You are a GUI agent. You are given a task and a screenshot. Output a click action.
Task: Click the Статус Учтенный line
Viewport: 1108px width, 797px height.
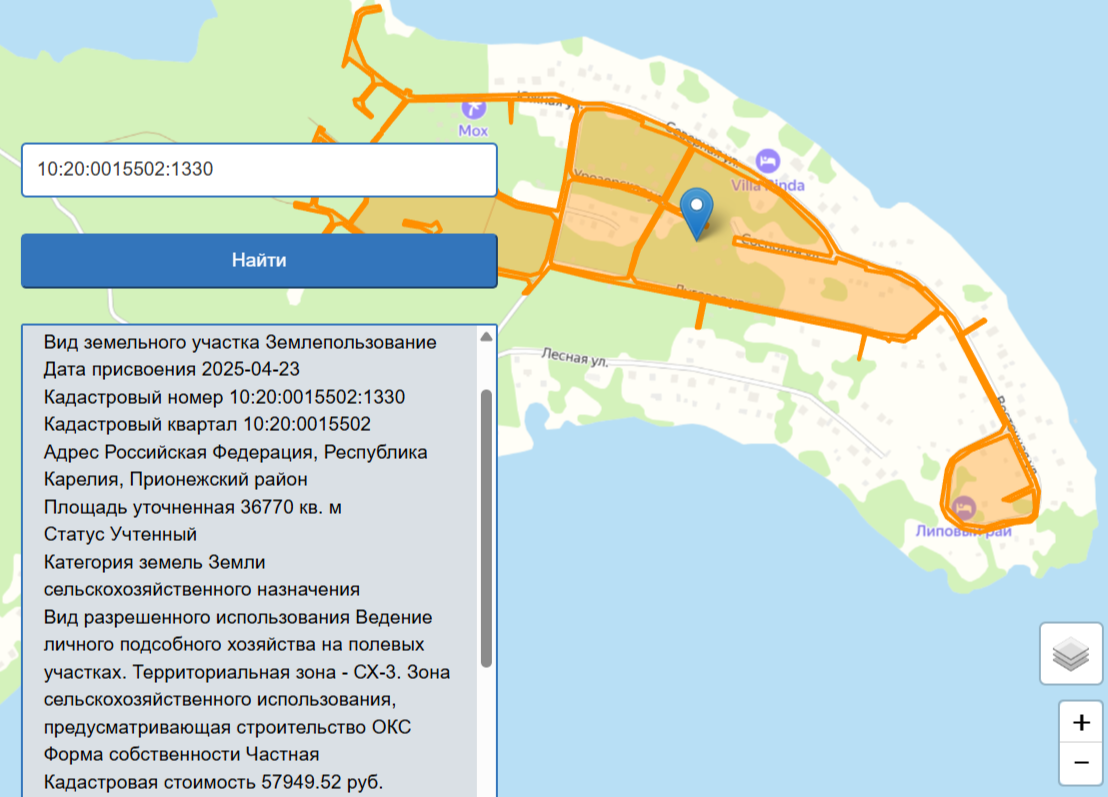coord(120,534)
